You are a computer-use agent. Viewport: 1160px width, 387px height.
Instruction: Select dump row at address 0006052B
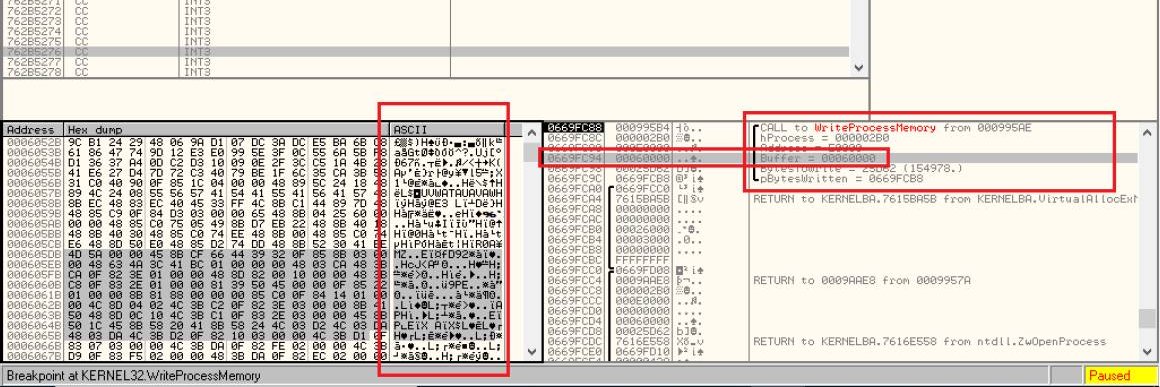[254, 141]
